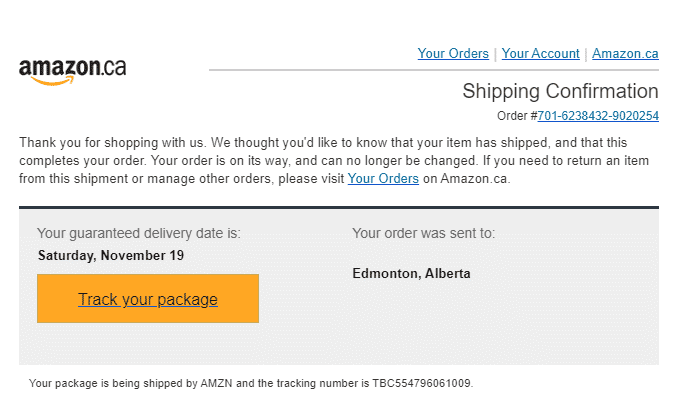This screenshot has height=417, width=685.
Task: Open order number 701-6238432-9020254 link
Action: tap(598, 116)
